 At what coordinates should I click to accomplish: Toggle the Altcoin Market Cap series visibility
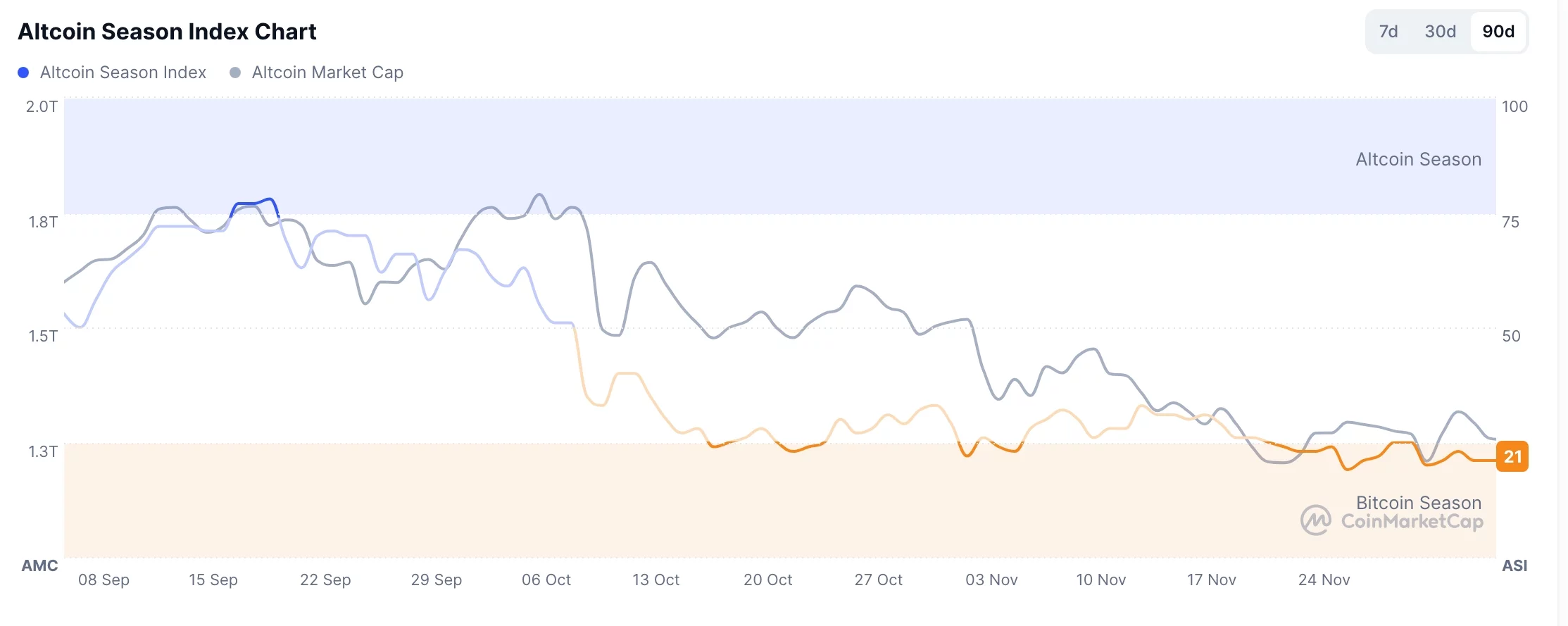coord(327,72)
